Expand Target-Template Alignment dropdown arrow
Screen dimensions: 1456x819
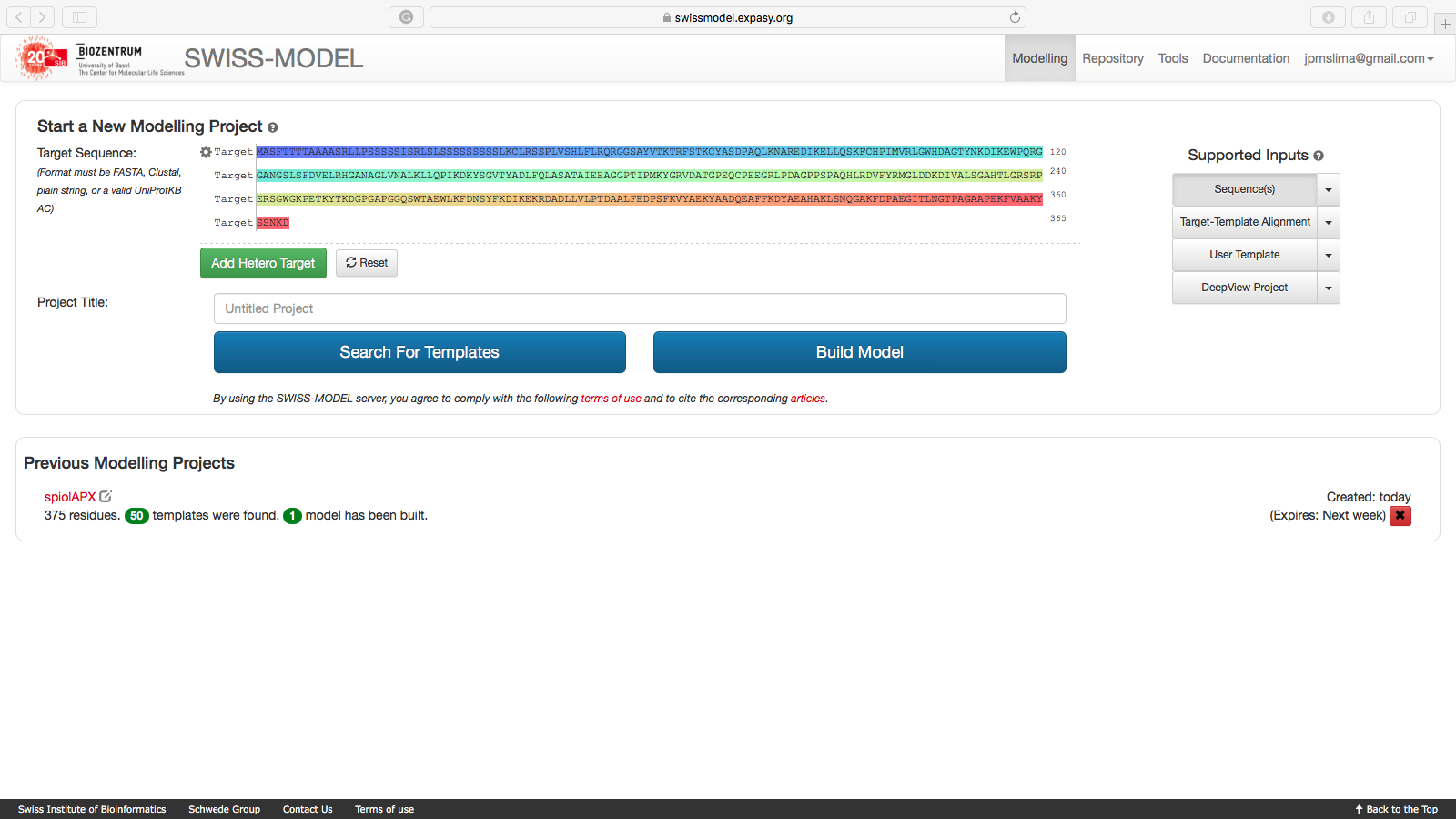1329,222
